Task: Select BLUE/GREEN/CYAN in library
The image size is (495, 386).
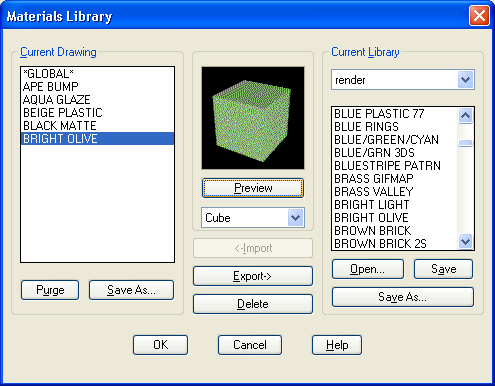Action: pyautogui.click(x=395, y=140)
